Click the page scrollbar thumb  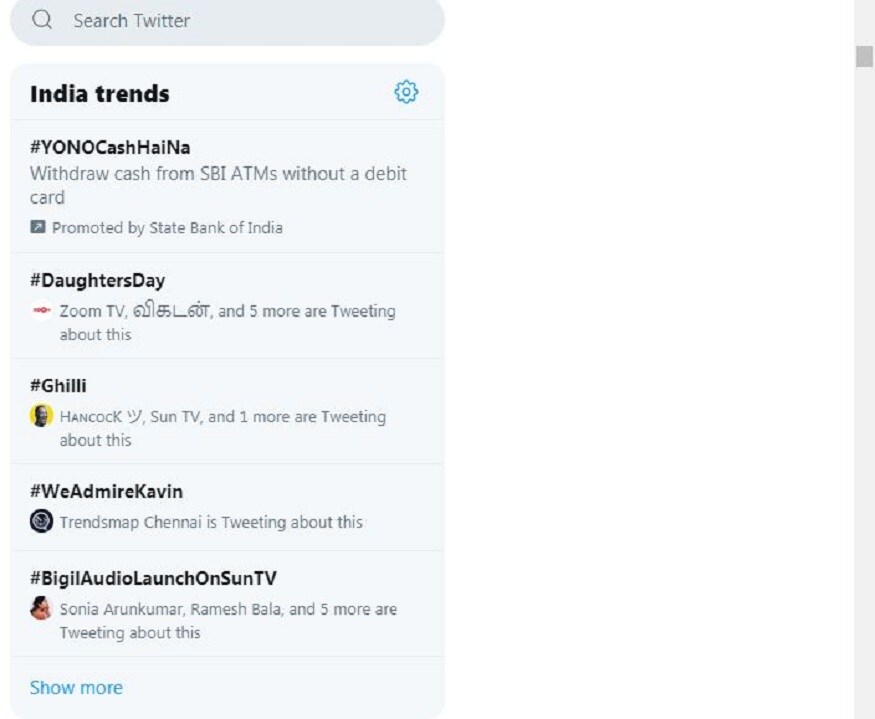864,57
